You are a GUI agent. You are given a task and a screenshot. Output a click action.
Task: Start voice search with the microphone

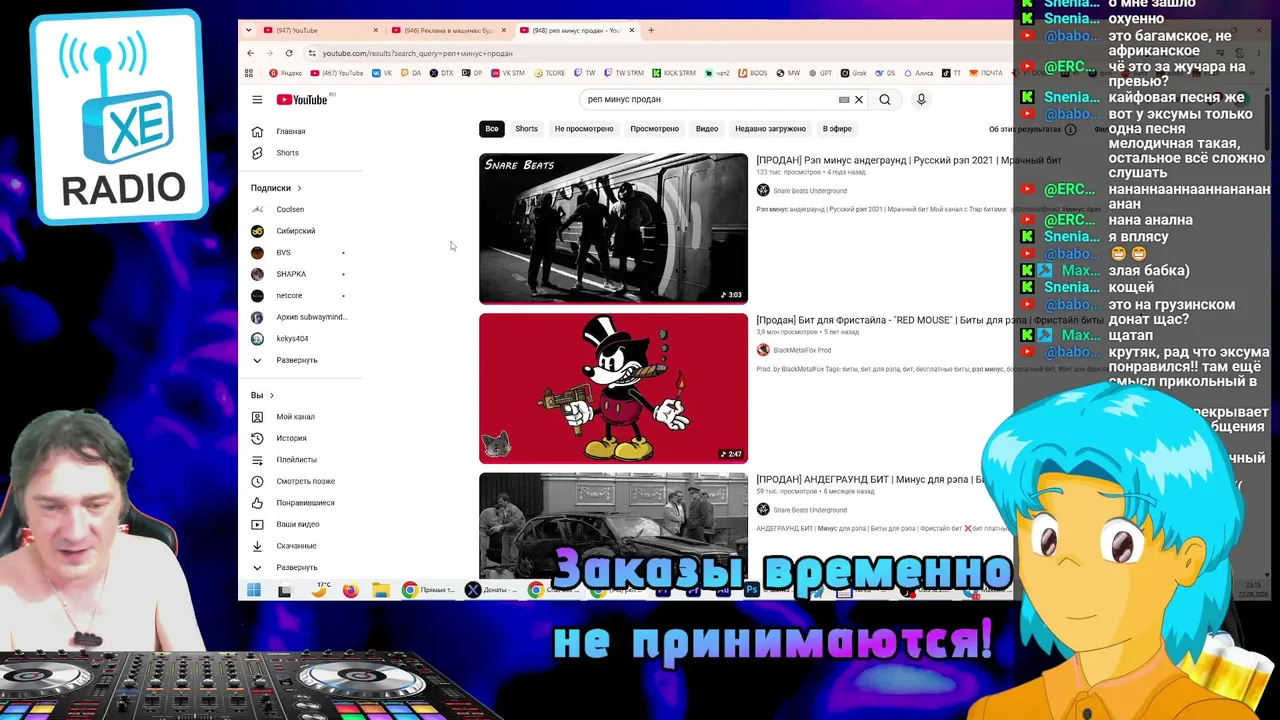[x=921, y=100]
